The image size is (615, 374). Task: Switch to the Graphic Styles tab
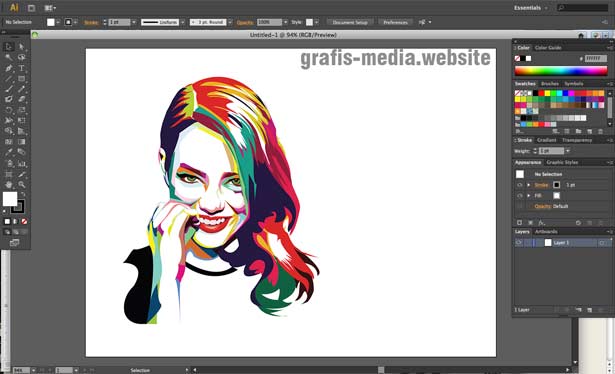[562, 162]
